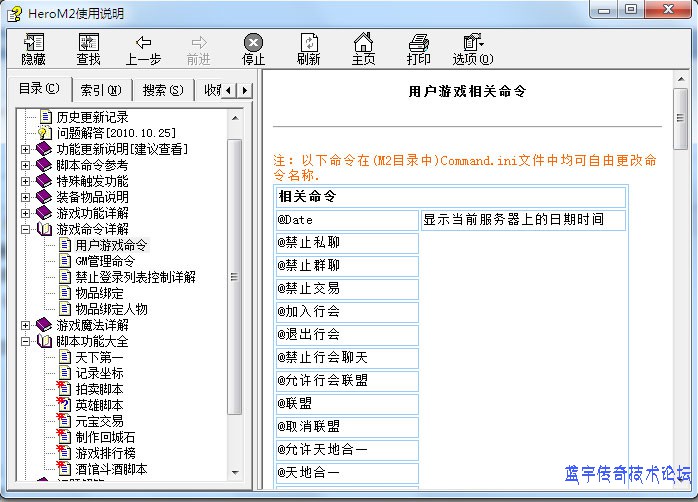Image resolution: width=698 pixels, height=502 pixels.
Task: Click the 隐藏 (Hide) toolbar icon
Action: [x=33, y=48]
